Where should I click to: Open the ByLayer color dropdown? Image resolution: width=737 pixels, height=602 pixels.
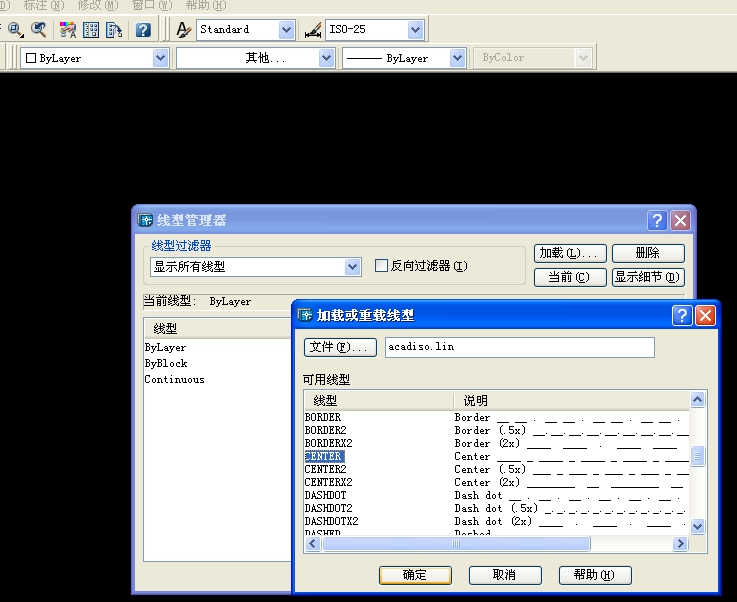click(160, 58)
